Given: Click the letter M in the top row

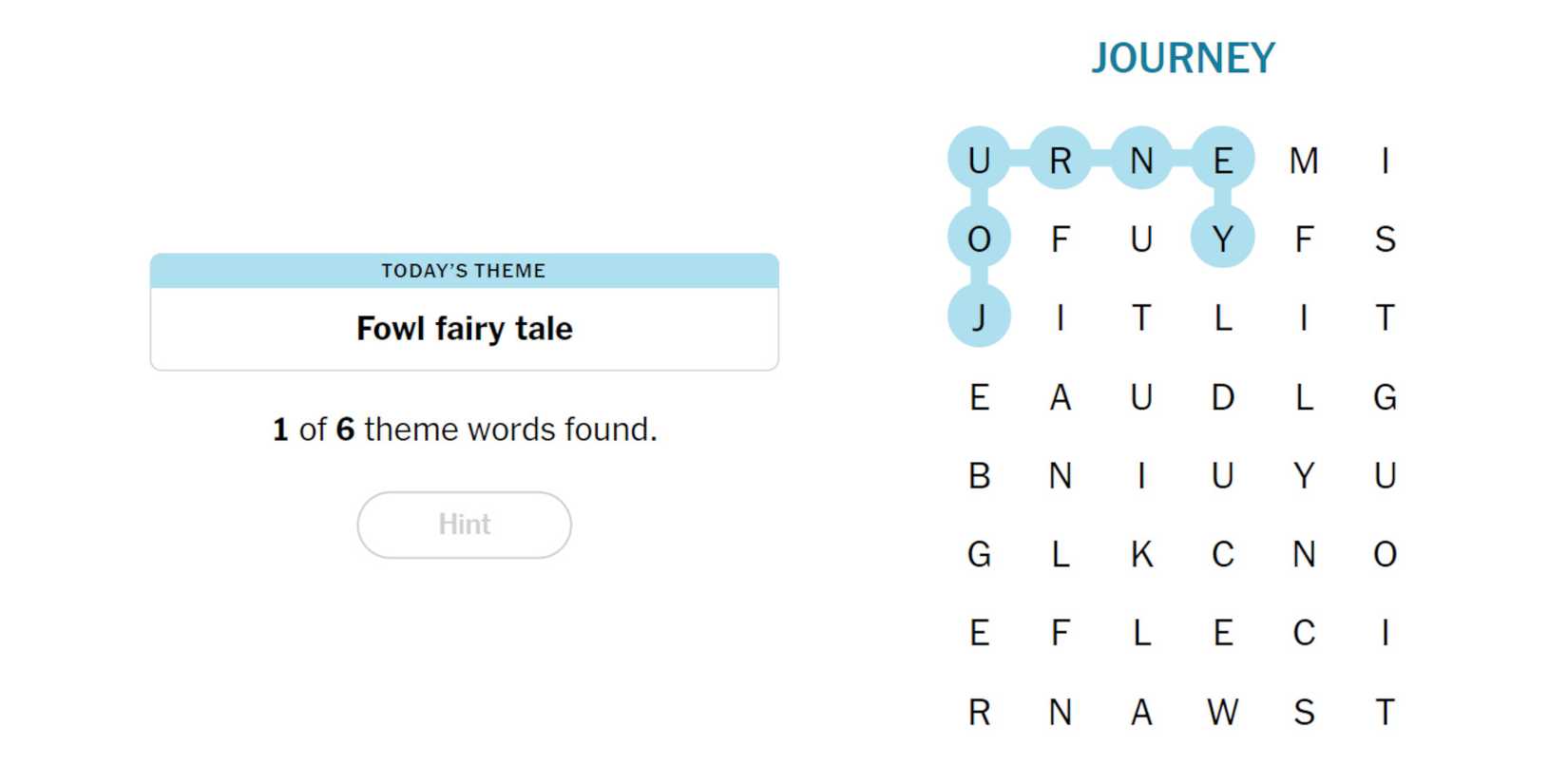Looking at the screenshot, I should click(x=1305, y=159).
